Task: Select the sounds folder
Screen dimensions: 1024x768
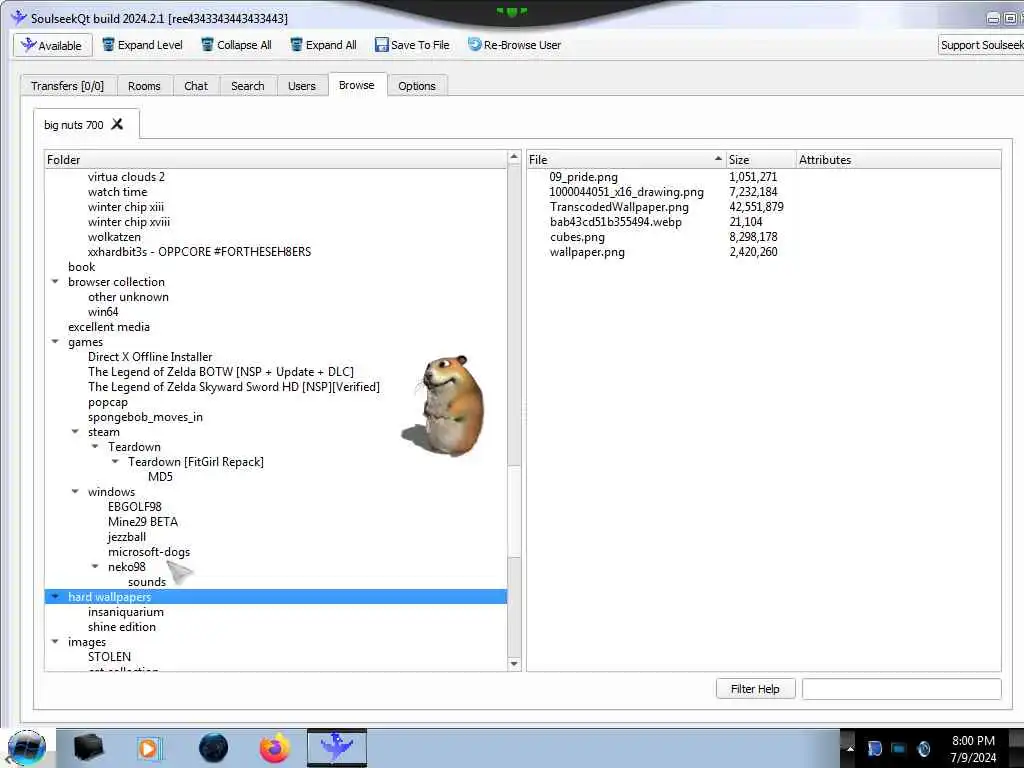Action: click(x=147, y=582)
